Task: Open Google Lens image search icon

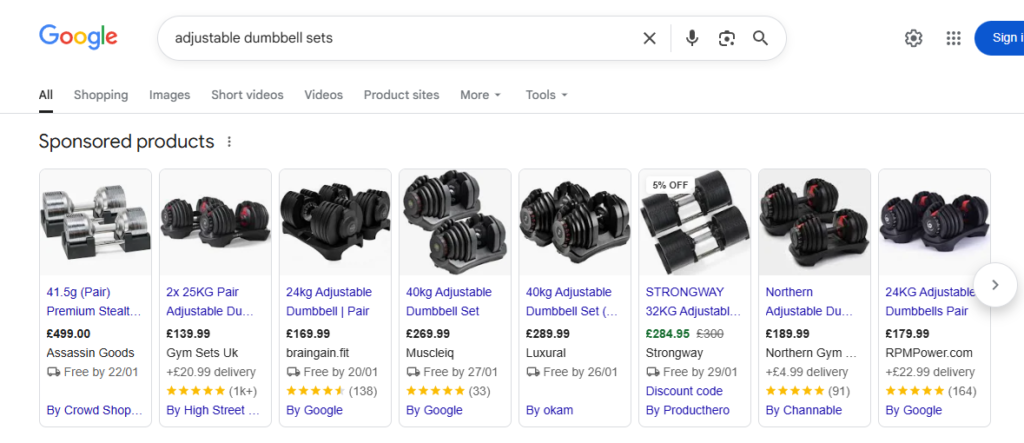Action: [726, 39]
